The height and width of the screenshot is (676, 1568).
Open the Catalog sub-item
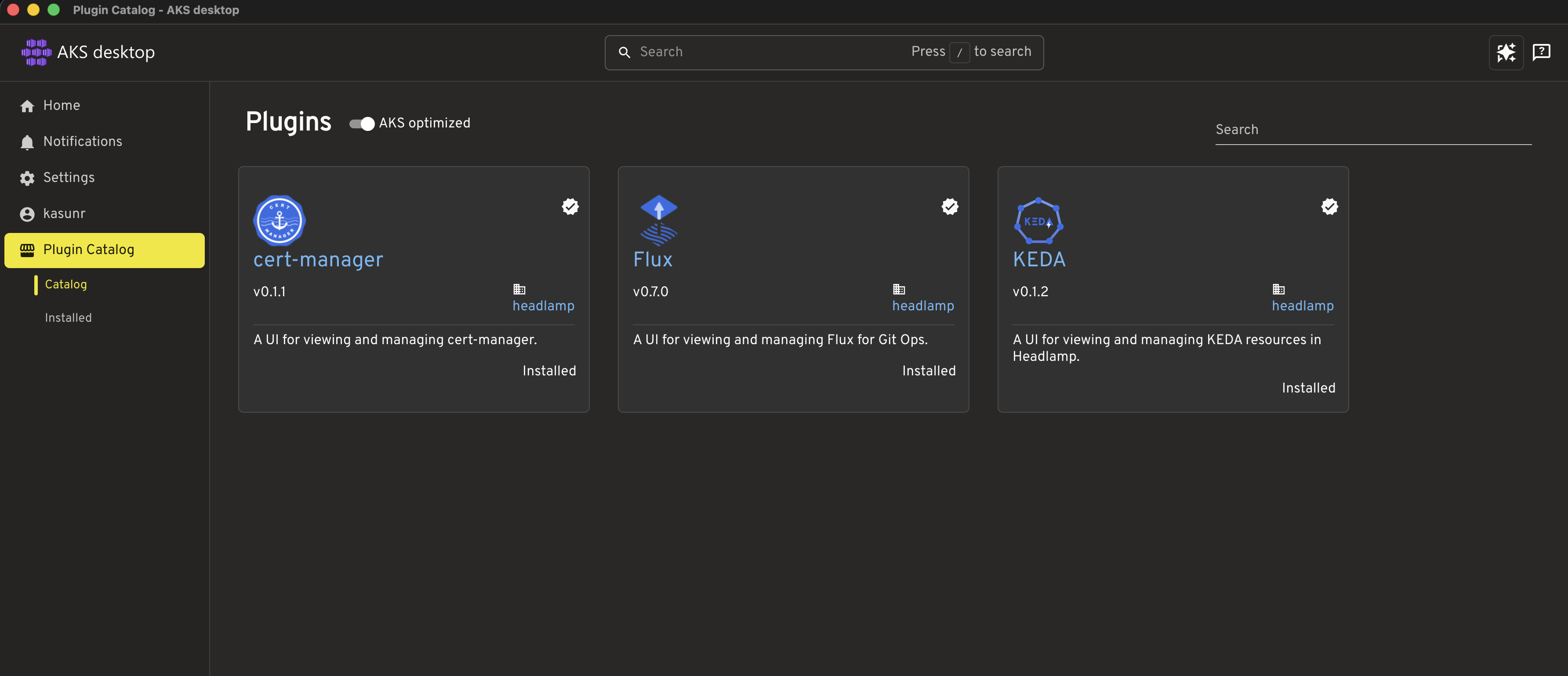(66, 284)
